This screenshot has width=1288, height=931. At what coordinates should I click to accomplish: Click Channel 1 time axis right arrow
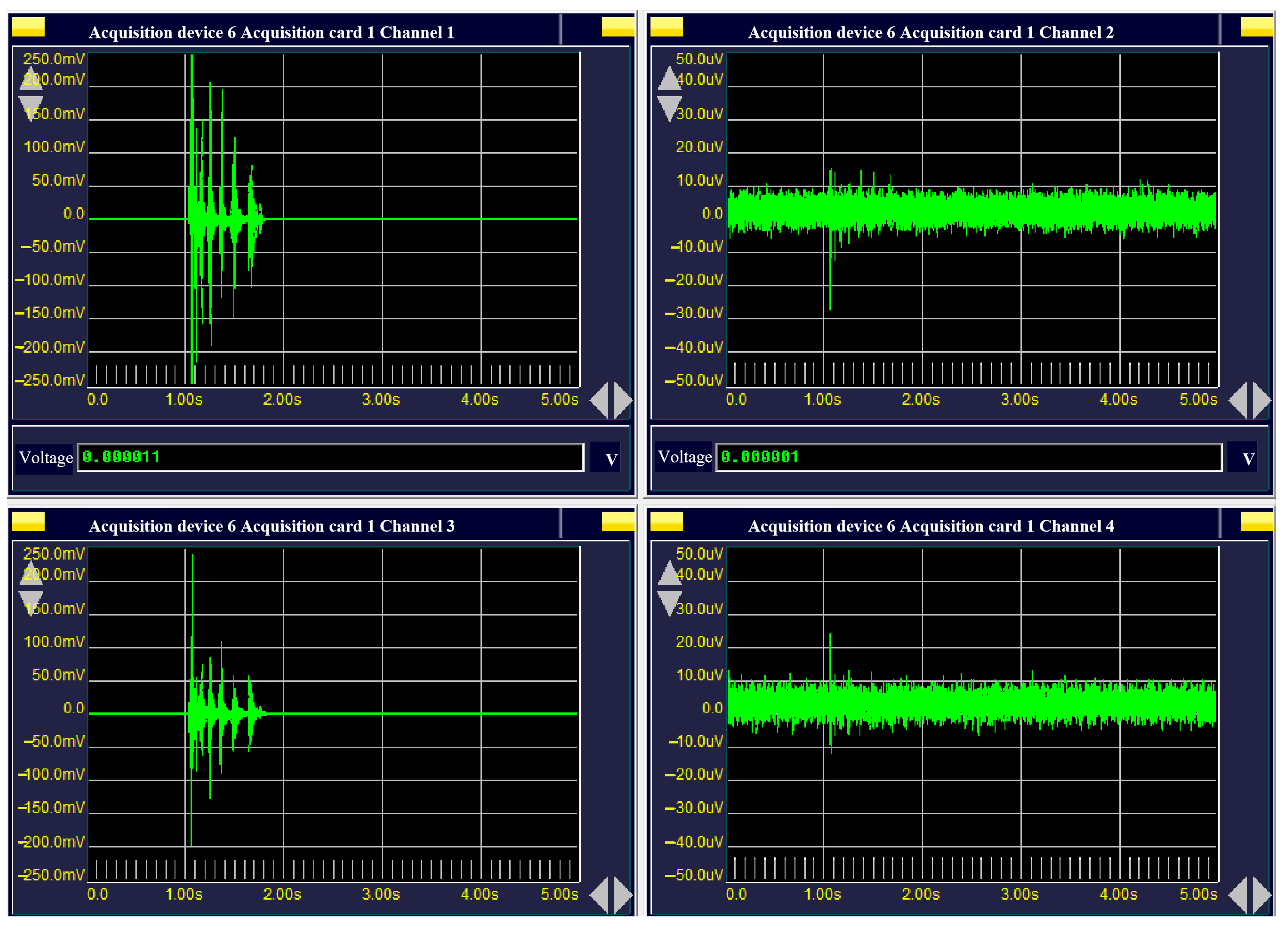pos(623,400)
